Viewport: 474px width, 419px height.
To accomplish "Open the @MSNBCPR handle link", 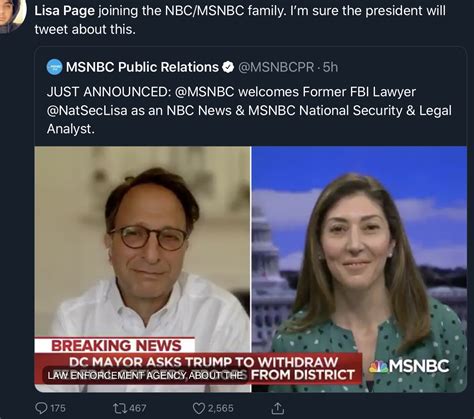I will (276, 67).
